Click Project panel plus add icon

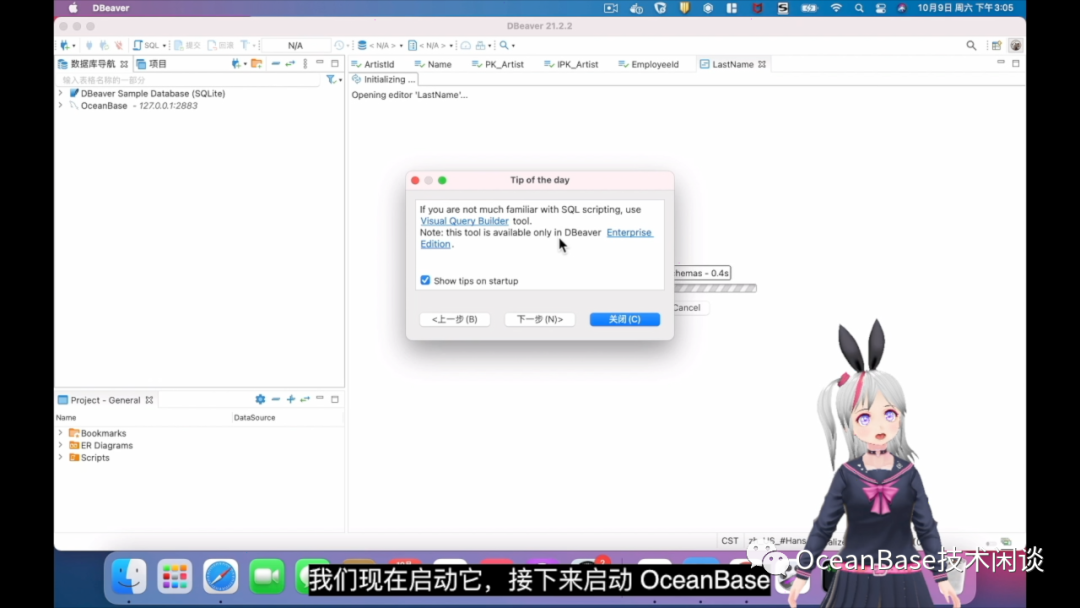(x=291, y=399)
